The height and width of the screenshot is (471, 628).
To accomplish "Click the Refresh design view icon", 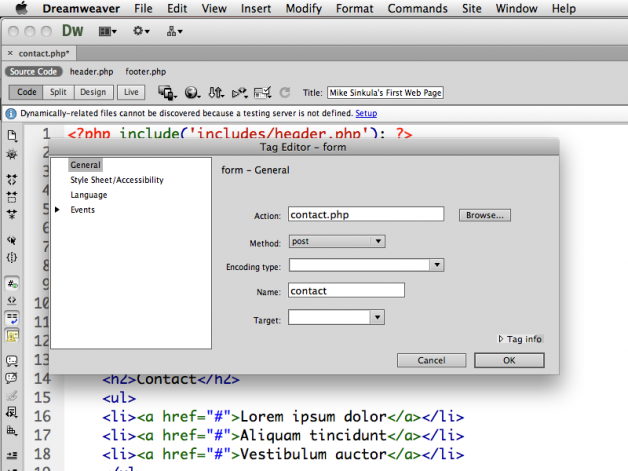I will coord(285,93).
